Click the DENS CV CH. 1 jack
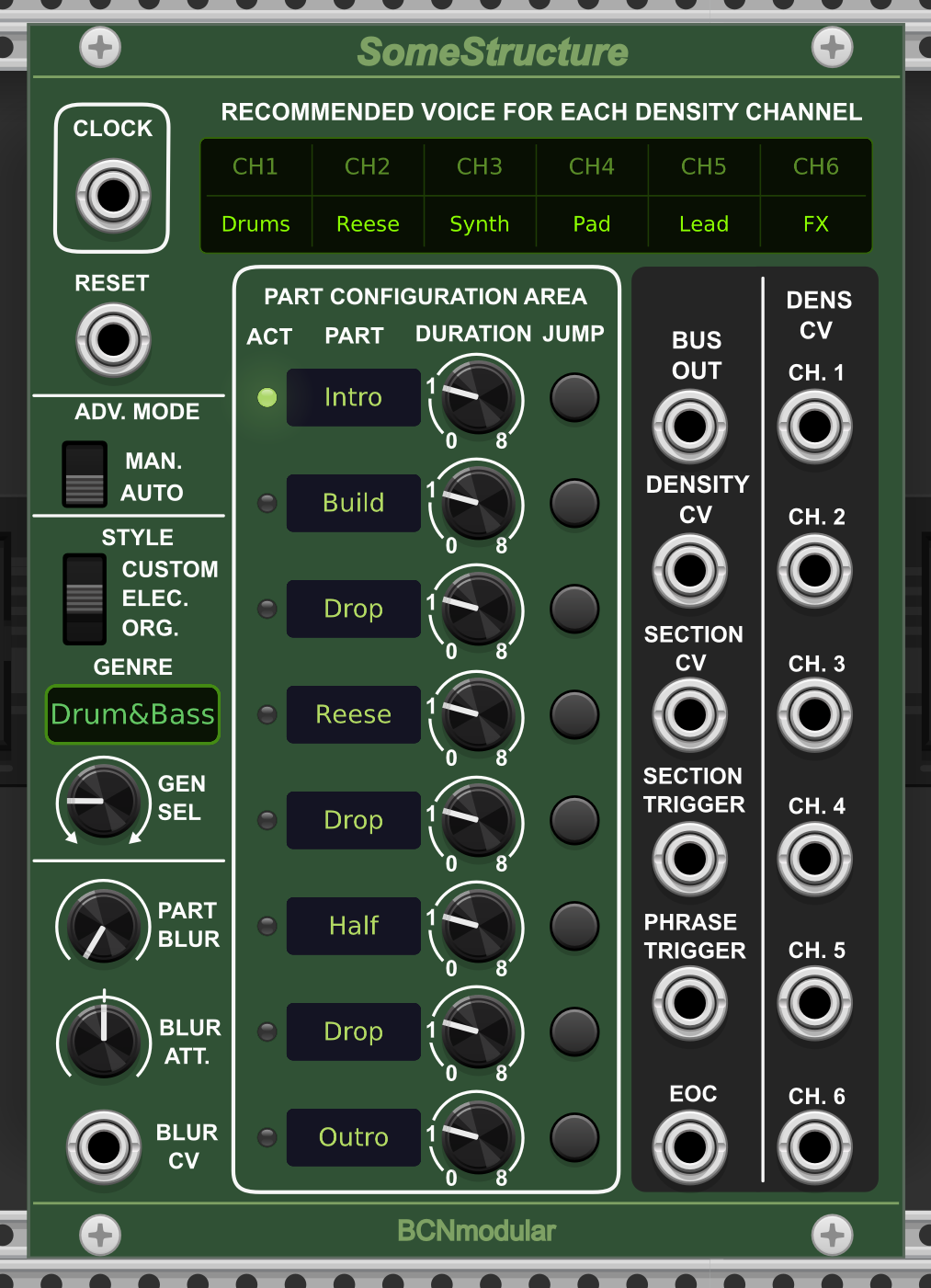 tap(814, 426)
